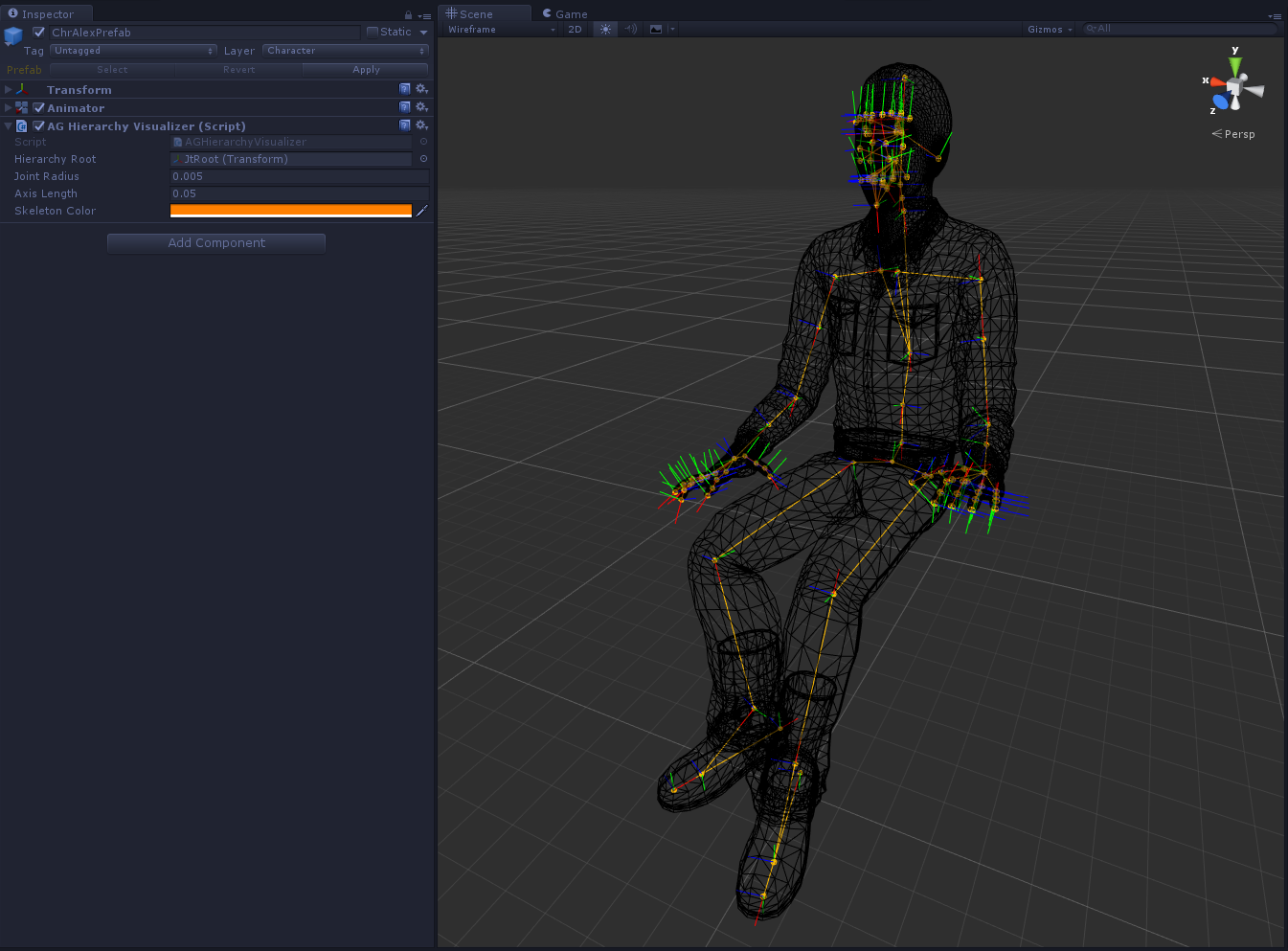The image size is (1288, 951).
Task: Open the help reference for the Transform component
Action: coord(405,88)
